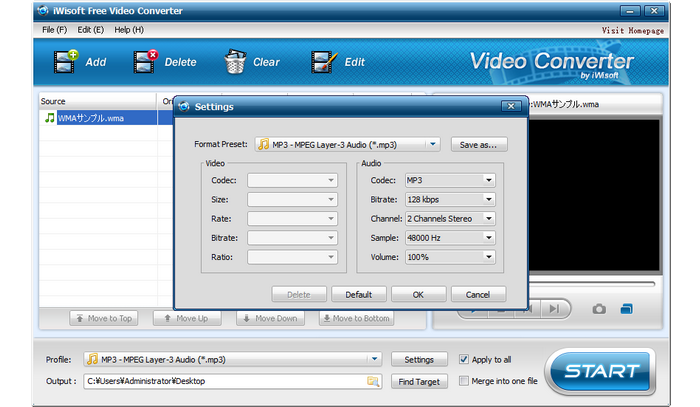This screenshot has height=407, width=700.
Task: Open the audio Sample rate dropdown
Action: click(488, 238)
